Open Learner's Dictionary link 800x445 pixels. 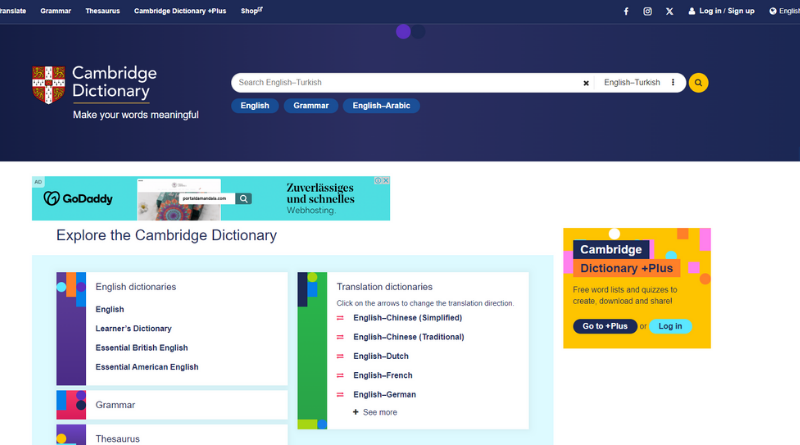[133, 329]
